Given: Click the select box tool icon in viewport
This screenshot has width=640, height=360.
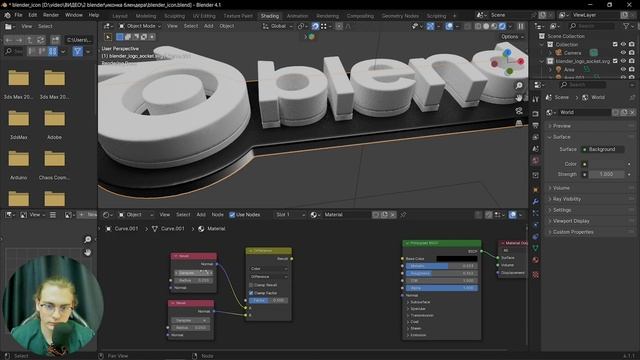Looking at the screenshot, I should [108, 37].
